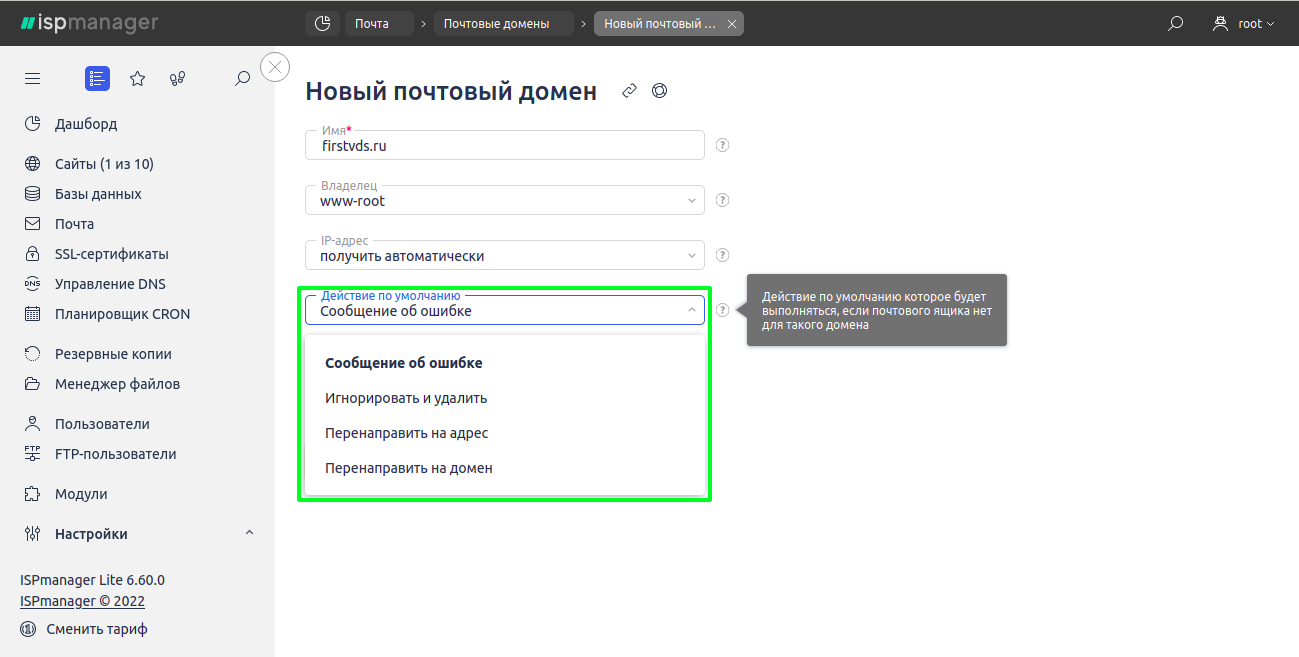This screenshot has width=1299, height=657.
Task: Click the FTP icon in sidebar
Action: coord(32,454)
